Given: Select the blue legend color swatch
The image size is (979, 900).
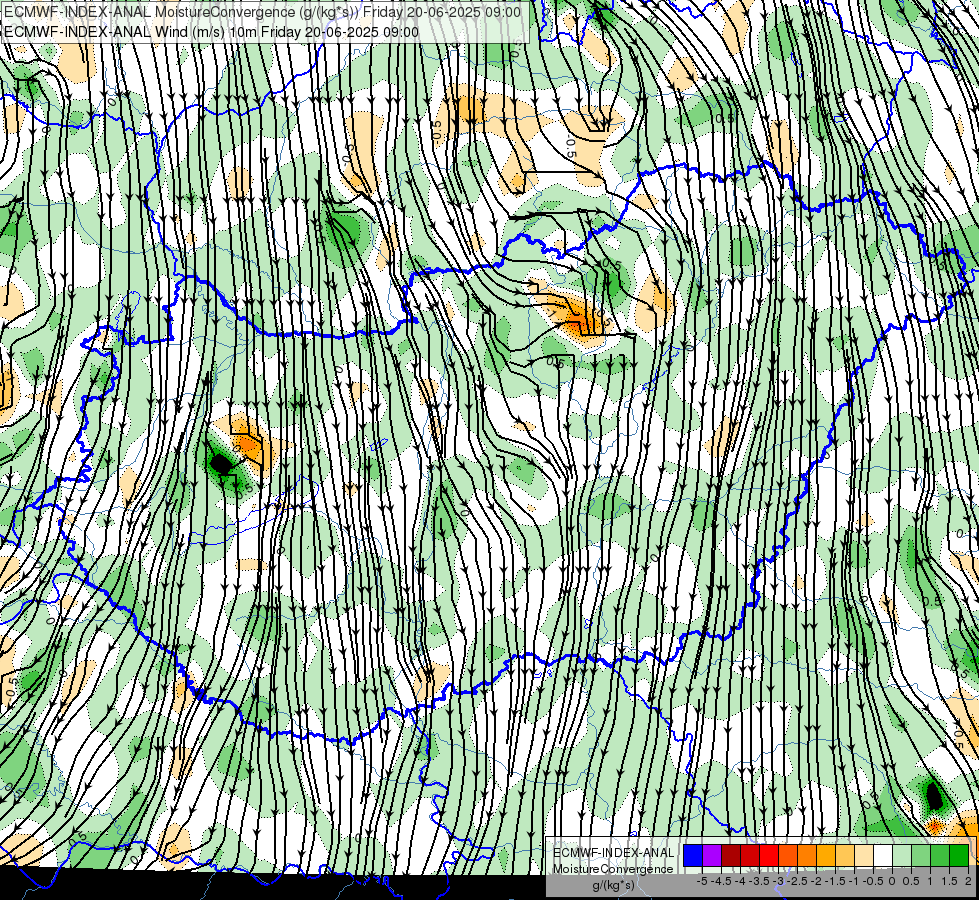Looking at the screenshot, I should click(693, 855).
